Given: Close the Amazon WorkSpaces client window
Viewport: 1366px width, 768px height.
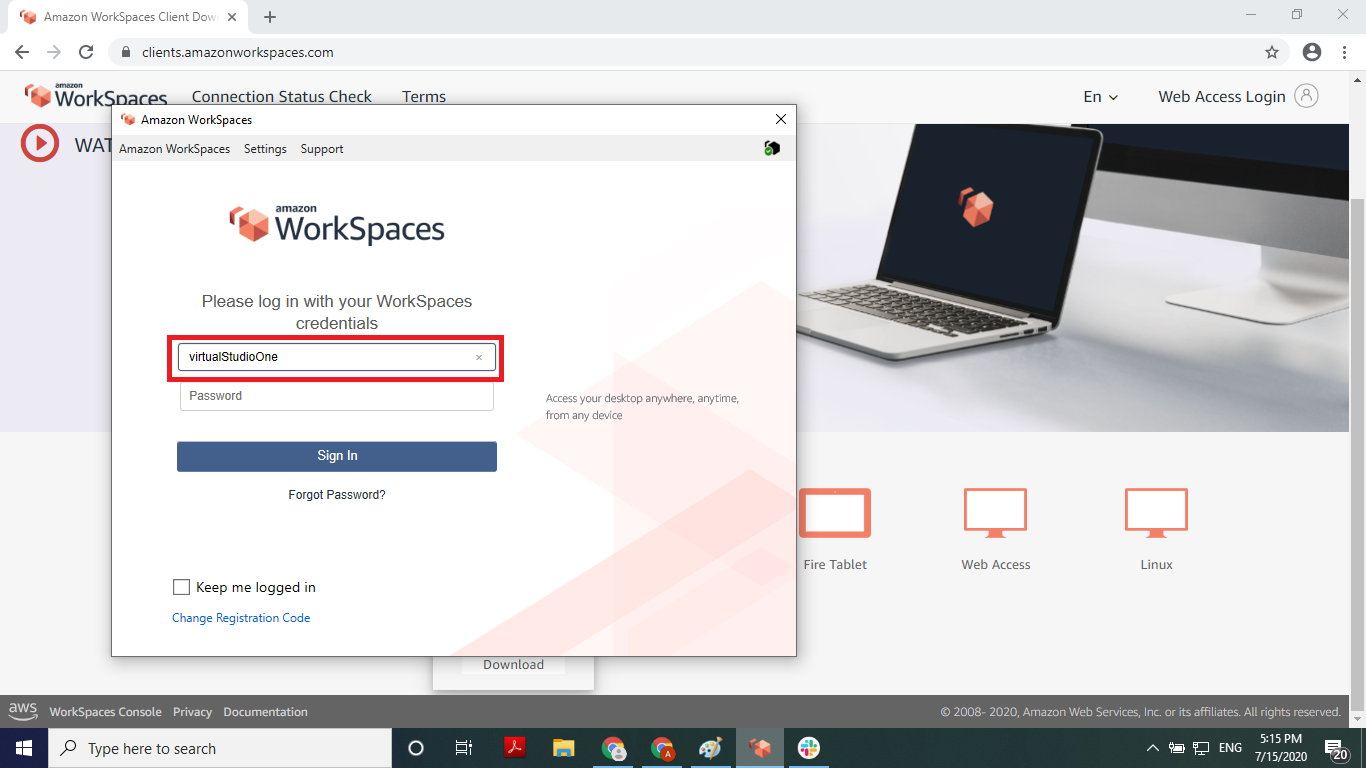Looking at the screenshot, I should (x=781, y=119).
